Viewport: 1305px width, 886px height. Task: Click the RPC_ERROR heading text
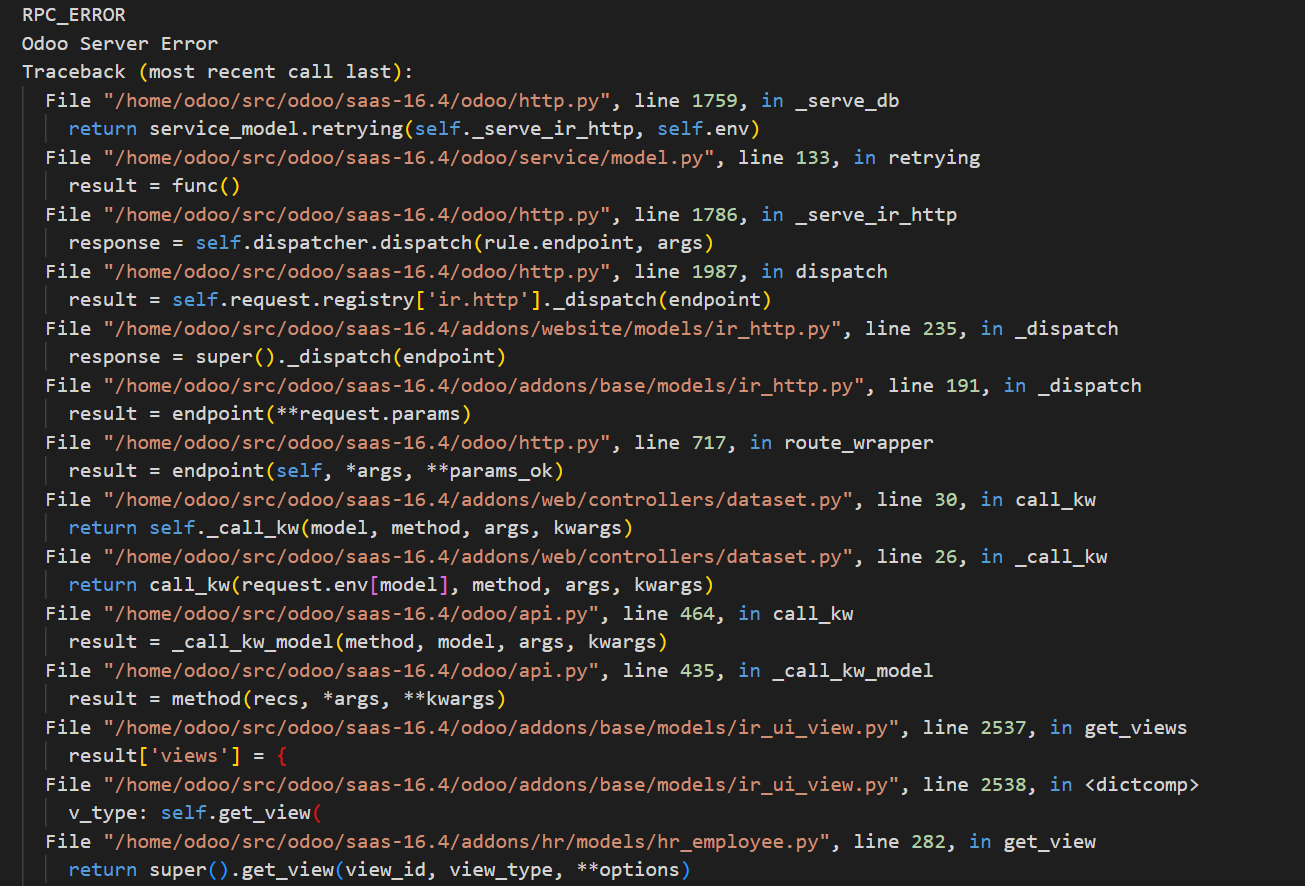click(73, 15)
